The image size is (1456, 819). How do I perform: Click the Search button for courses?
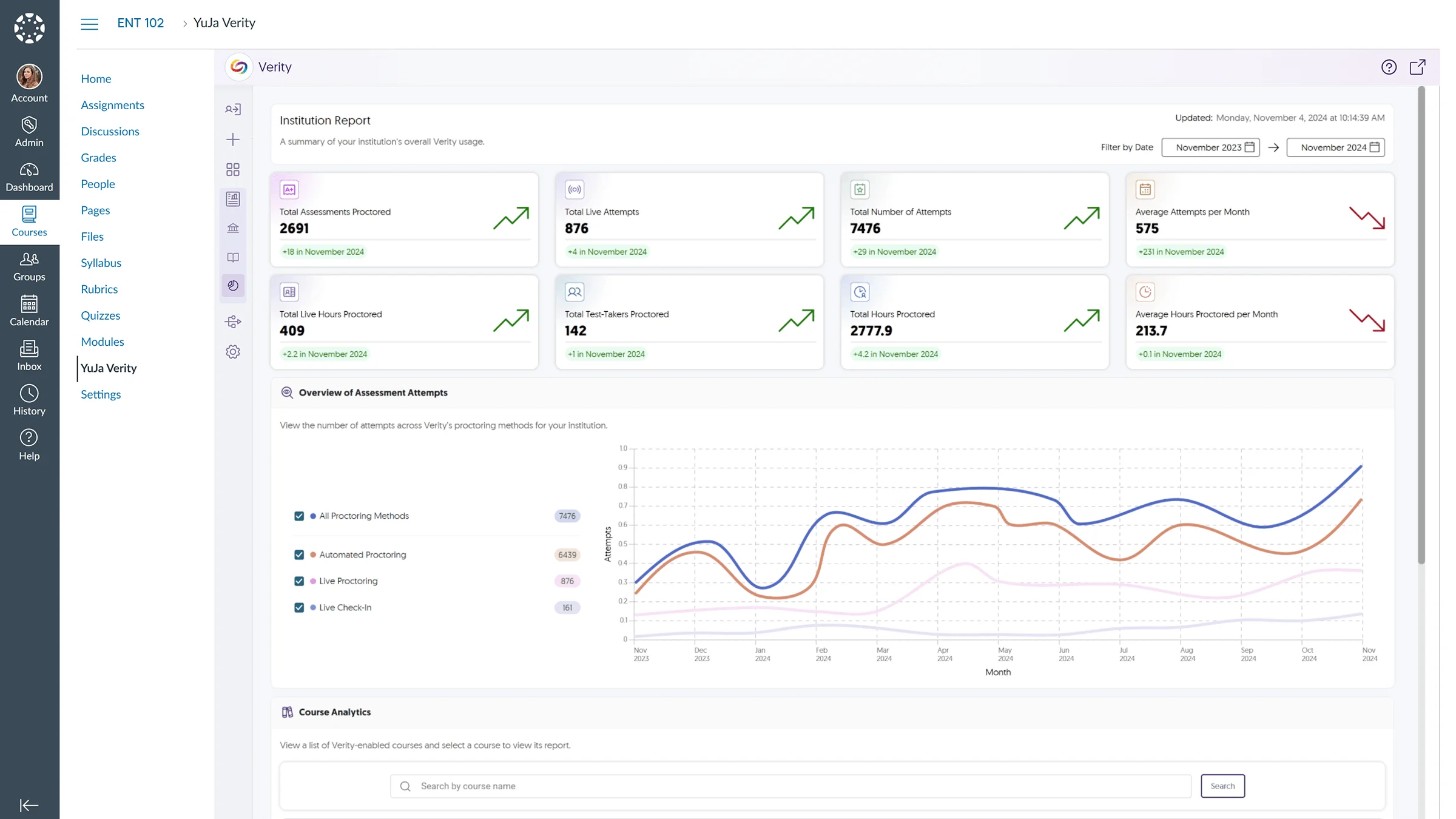[x=1222, y=786]
